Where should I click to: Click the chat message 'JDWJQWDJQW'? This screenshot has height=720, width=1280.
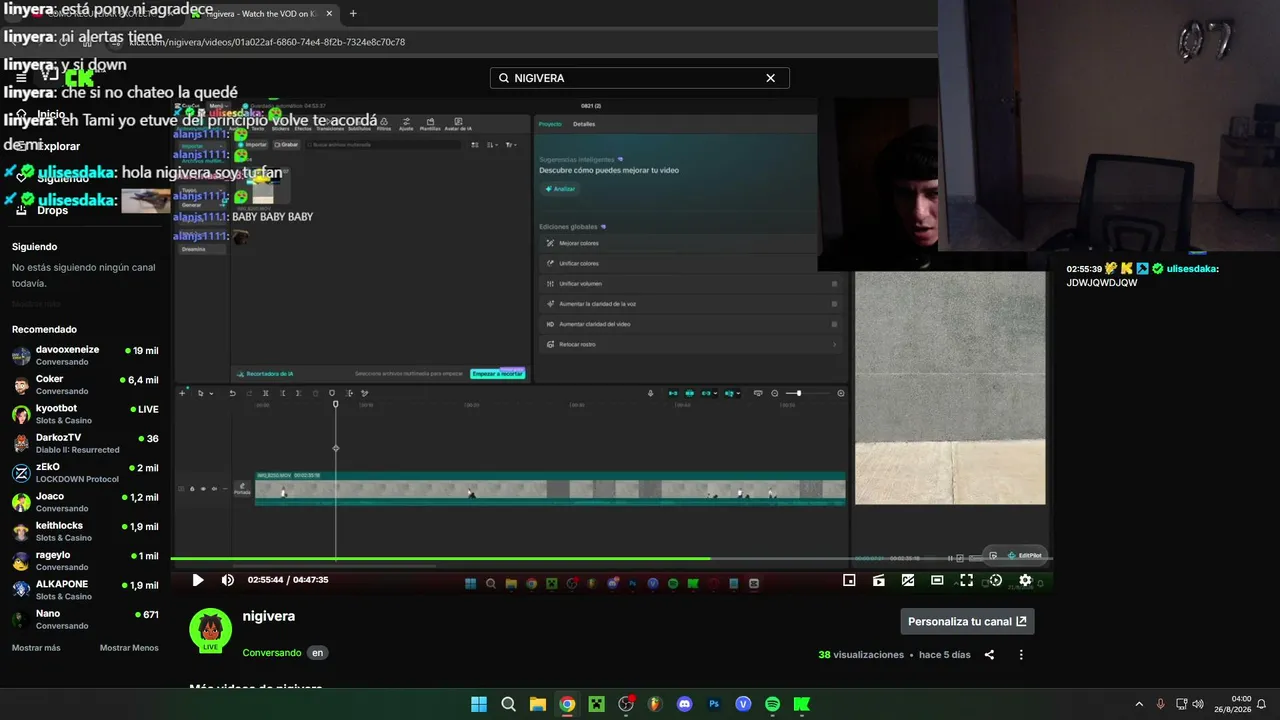[x=1102, y=283]
